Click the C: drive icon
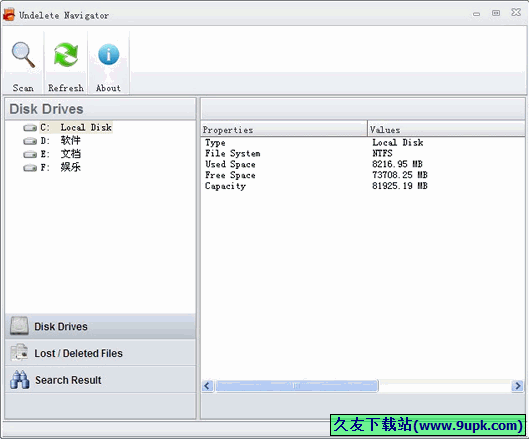Viewport: 529px width, 439px height. pyautogui.click(x=30, y=128)
